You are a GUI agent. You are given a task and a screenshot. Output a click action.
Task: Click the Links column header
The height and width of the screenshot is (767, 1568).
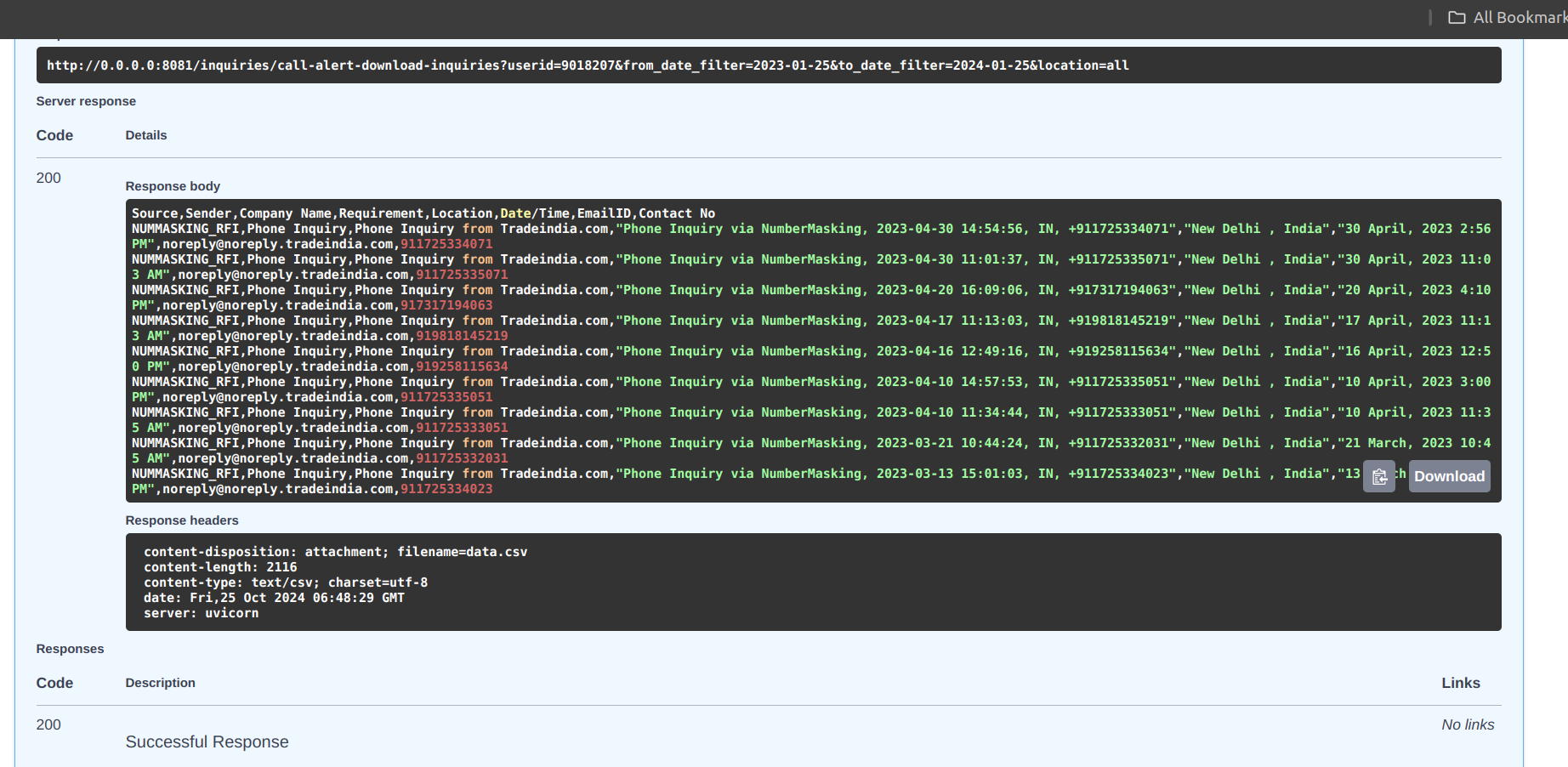[1460, 683]
